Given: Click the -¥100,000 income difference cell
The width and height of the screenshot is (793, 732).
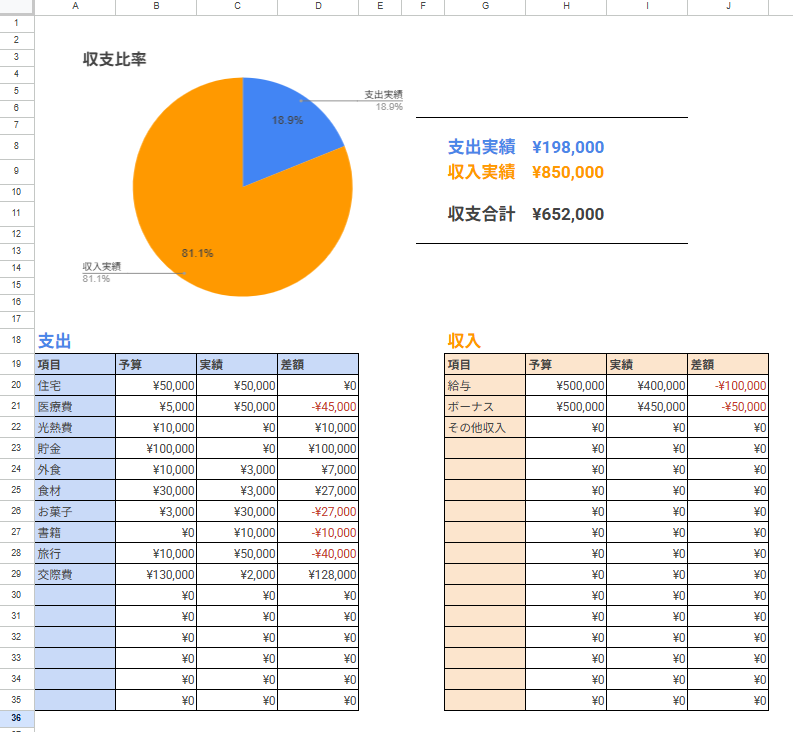Looking at the screenshot, I should (728, 385).
